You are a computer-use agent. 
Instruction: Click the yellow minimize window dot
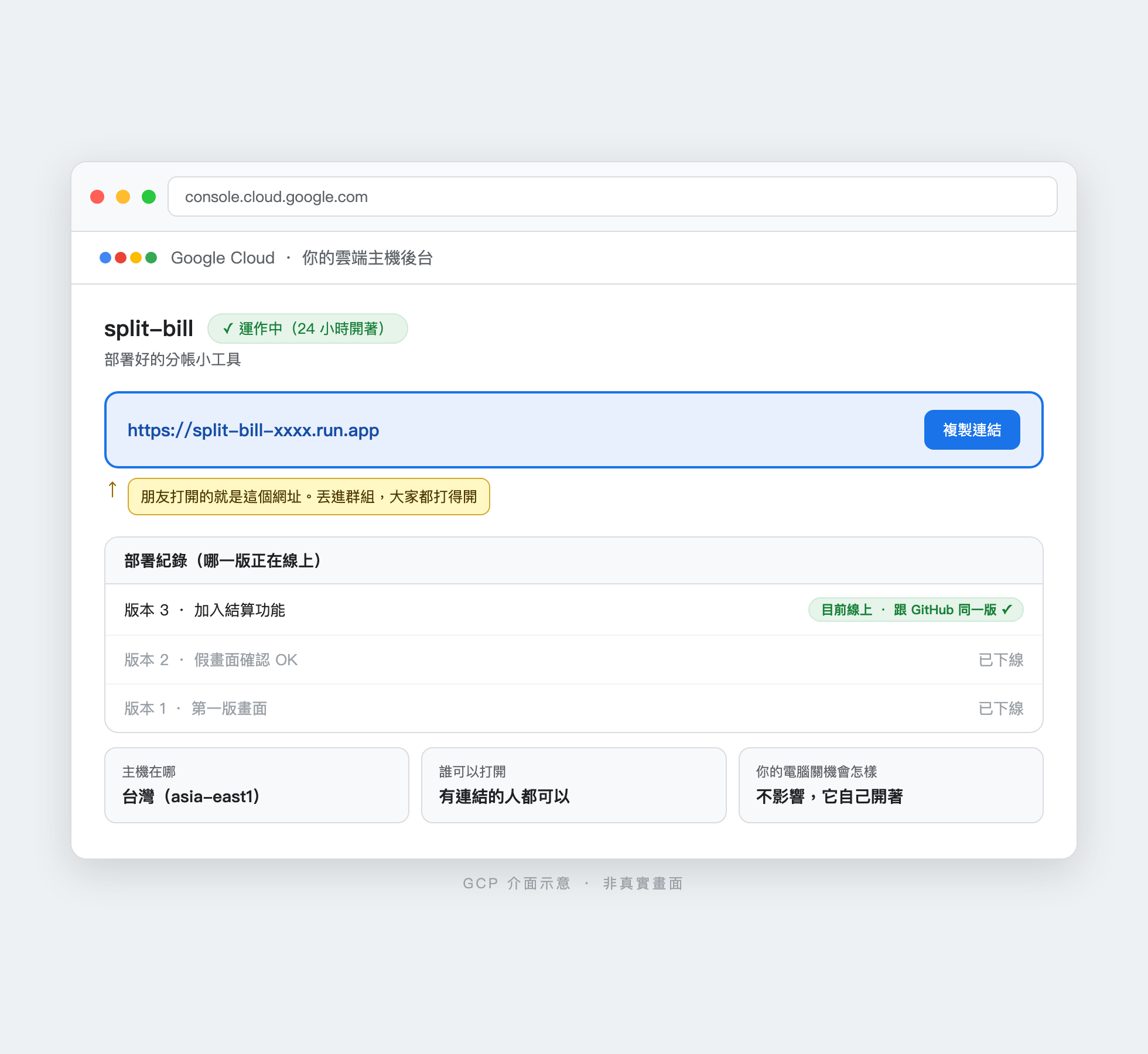click(x=123, y=197)
